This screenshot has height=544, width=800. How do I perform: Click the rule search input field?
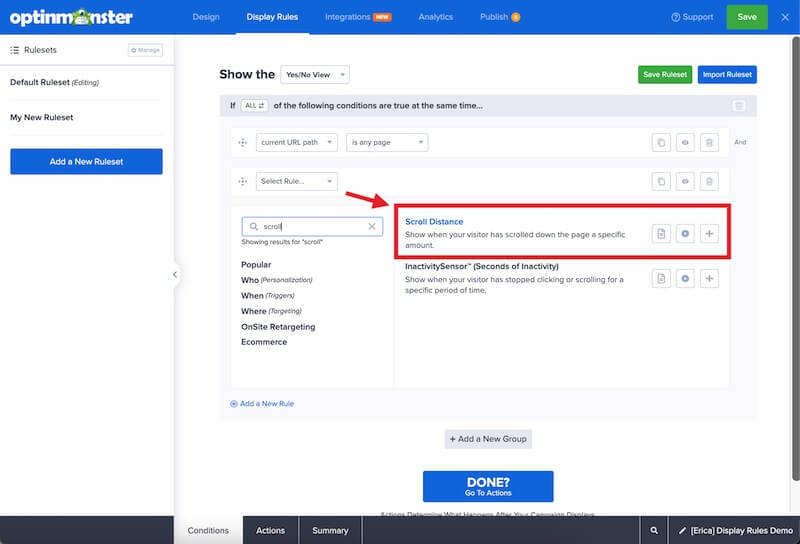click(306, 227)
